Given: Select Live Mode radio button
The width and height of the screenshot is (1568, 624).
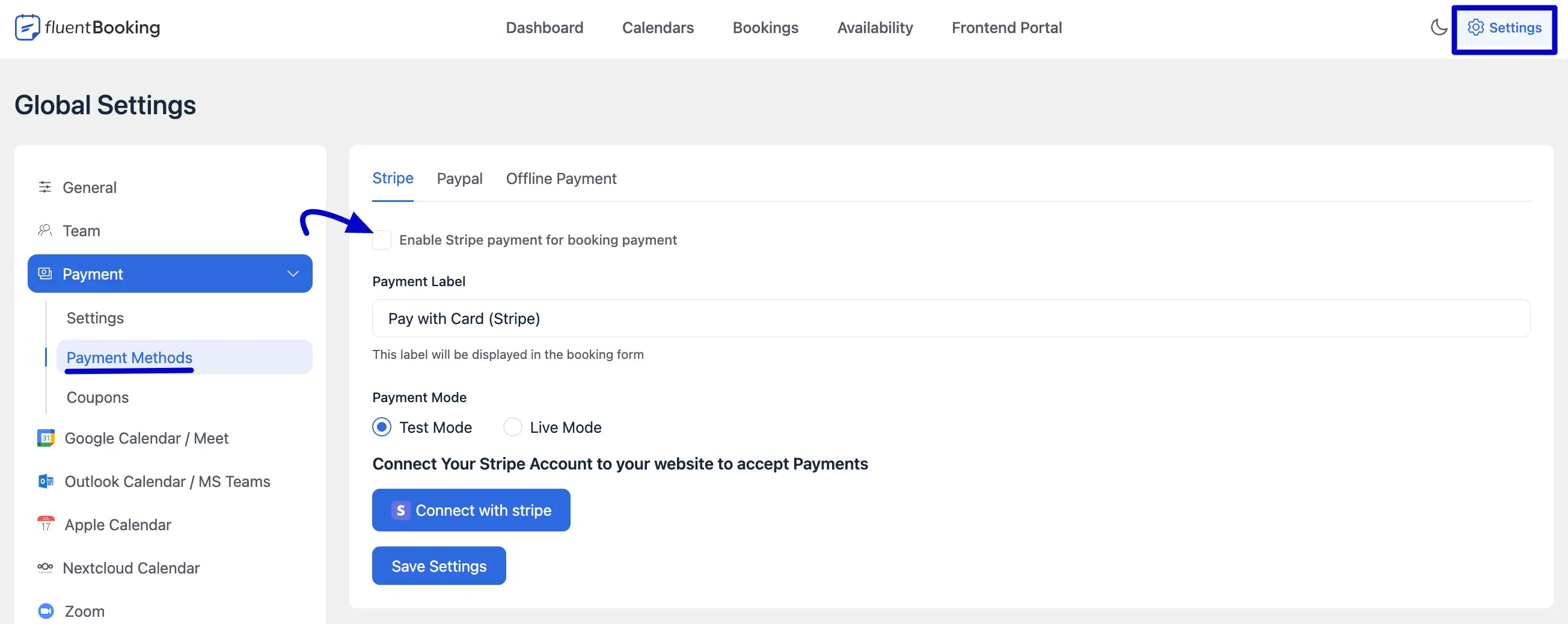Looking at the screenshot, I should coord(512,427).
